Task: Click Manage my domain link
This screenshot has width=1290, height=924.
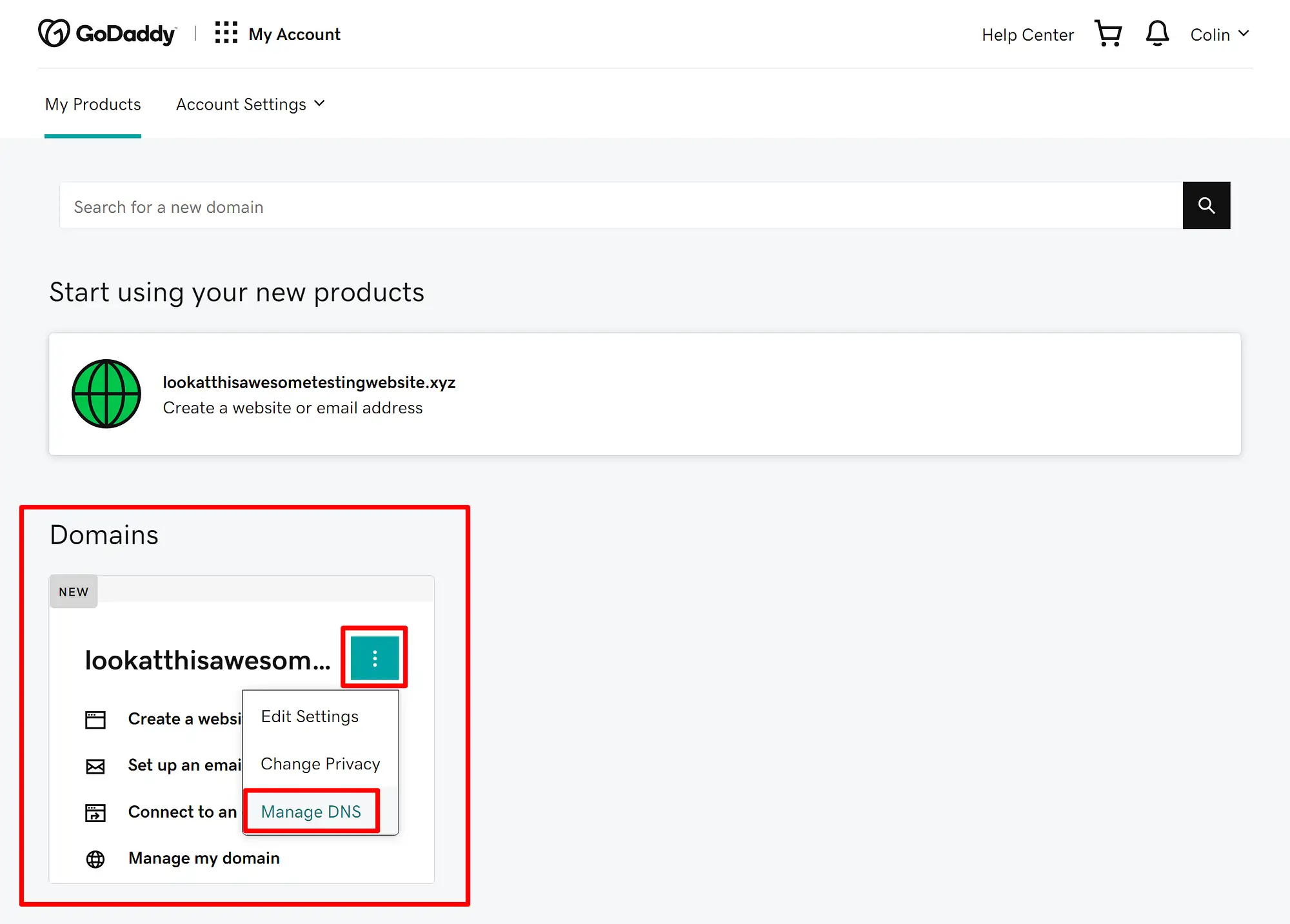Action: [x=203, y=858]
